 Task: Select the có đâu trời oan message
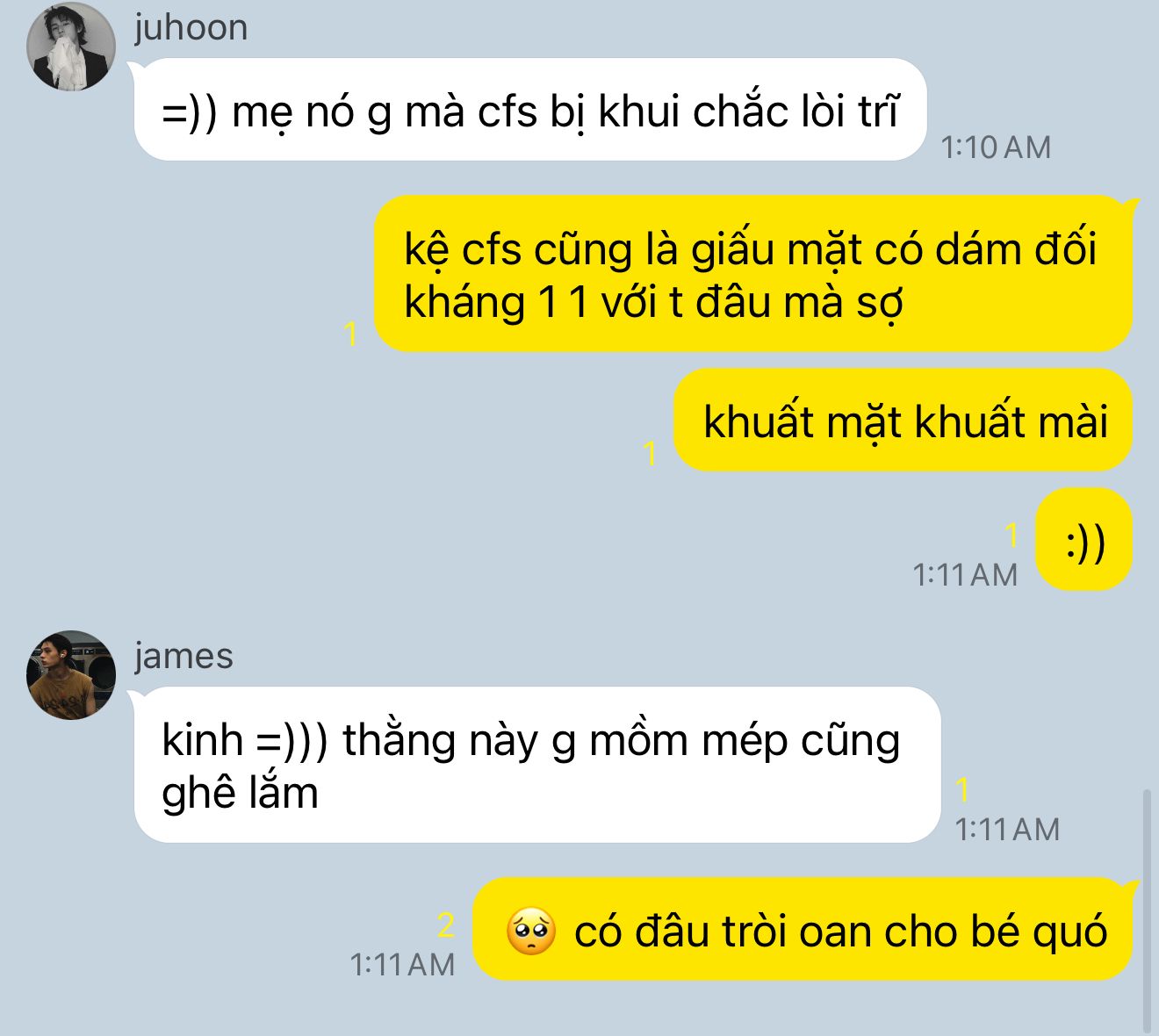803,930
